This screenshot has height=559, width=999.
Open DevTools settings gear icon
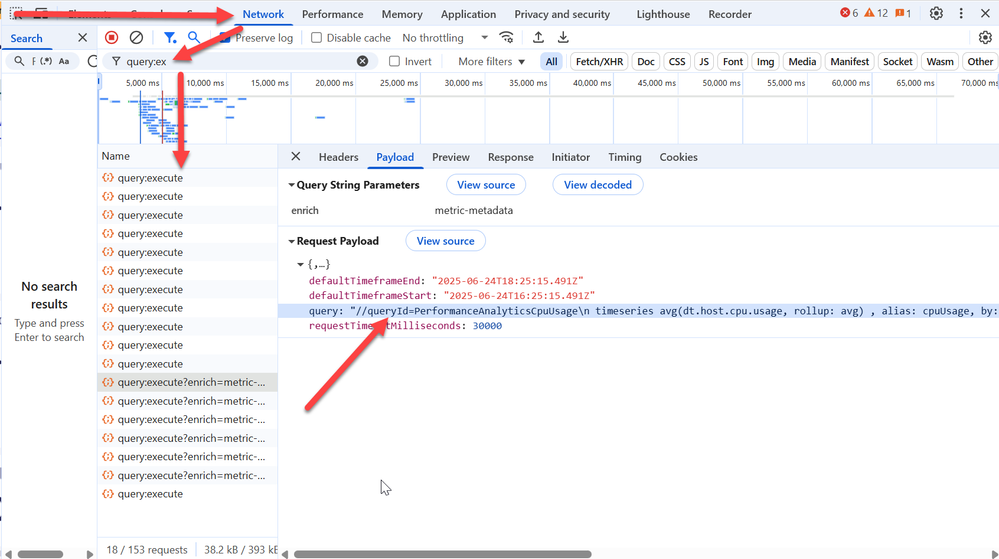(x=936, y=14)
